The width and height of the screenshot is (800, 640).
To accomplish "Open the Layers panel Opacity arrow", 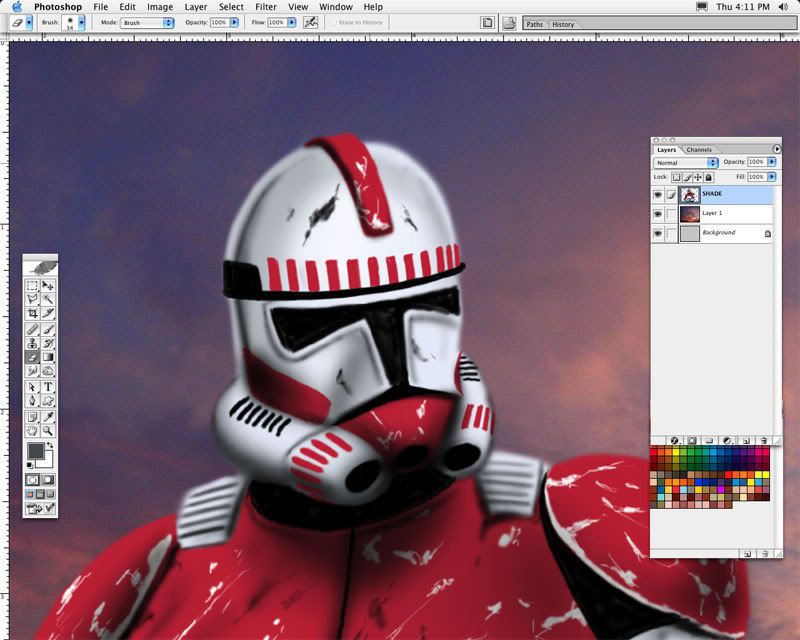I will coord(772,162).
